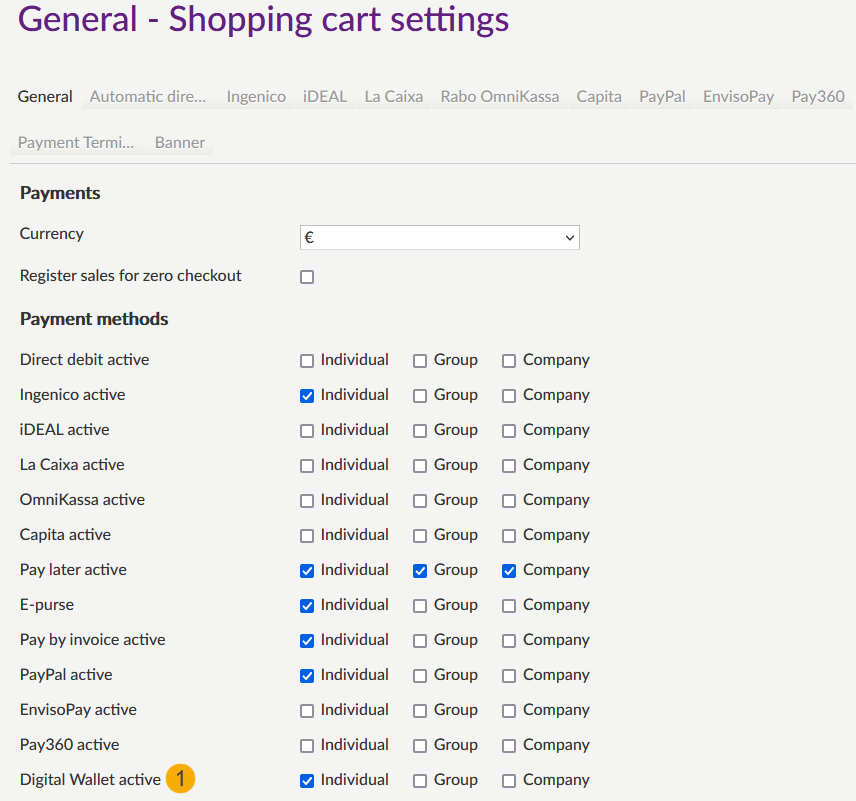Switch to the Ingenico tab

[x=256, y=97]
